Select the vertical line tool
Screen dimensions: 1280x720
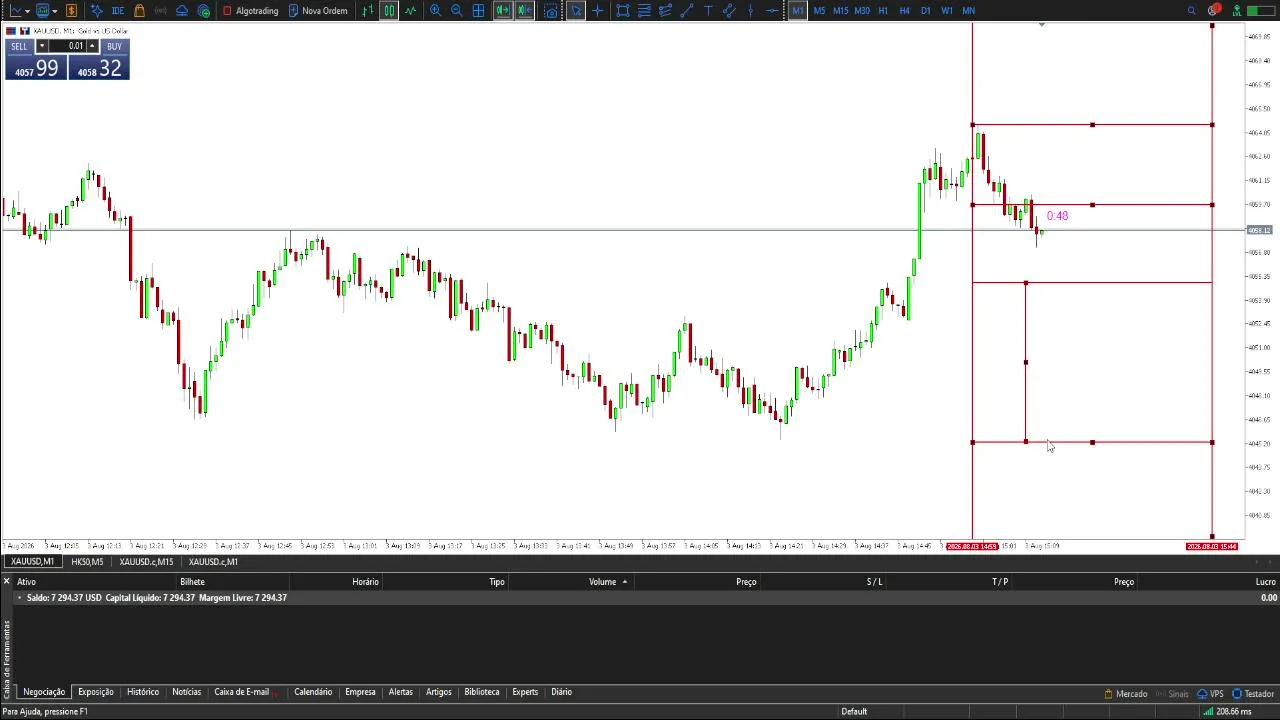750,10
